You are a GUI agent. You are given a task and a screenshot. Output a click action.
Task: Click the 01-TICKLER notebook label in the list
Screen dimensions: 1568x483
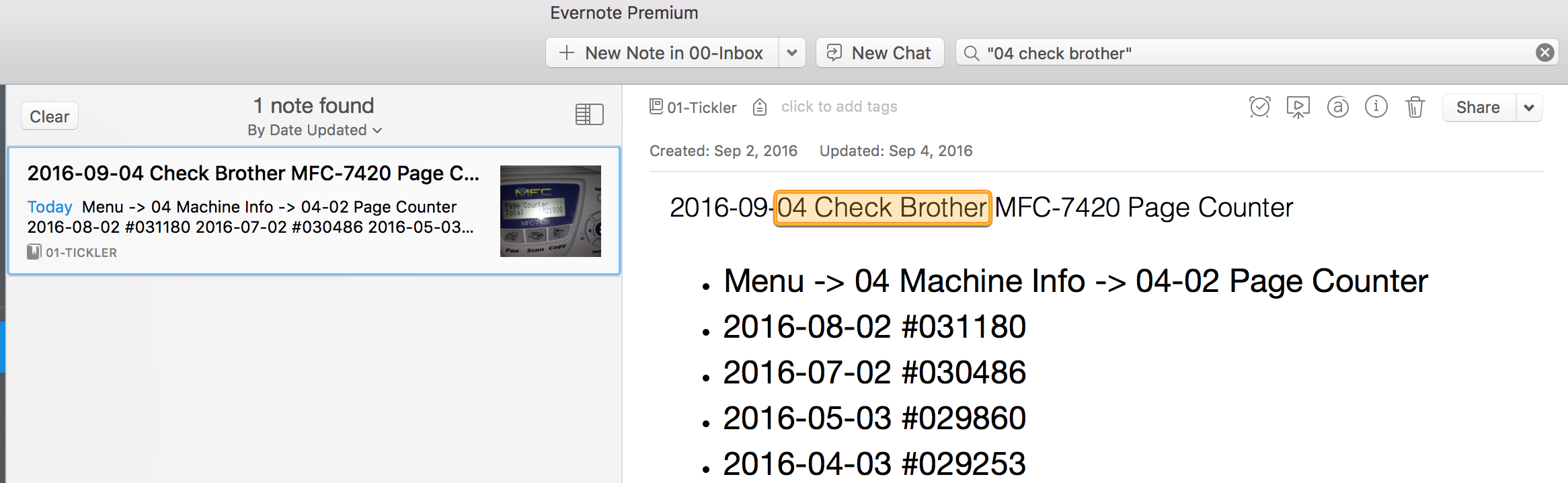point(81,253)
